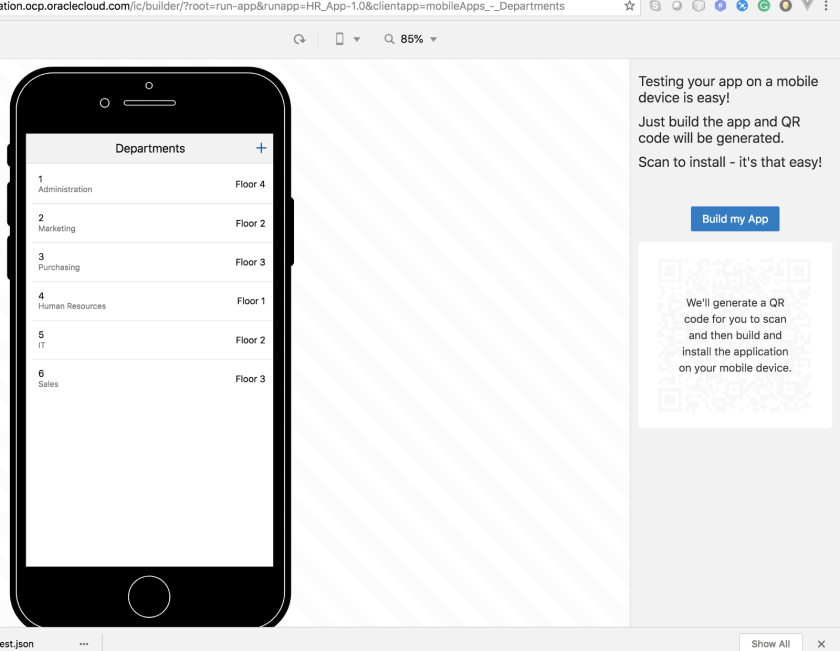Select the Administration department row
This screenshot has height=651, width=840.
[x=150, y=184]
